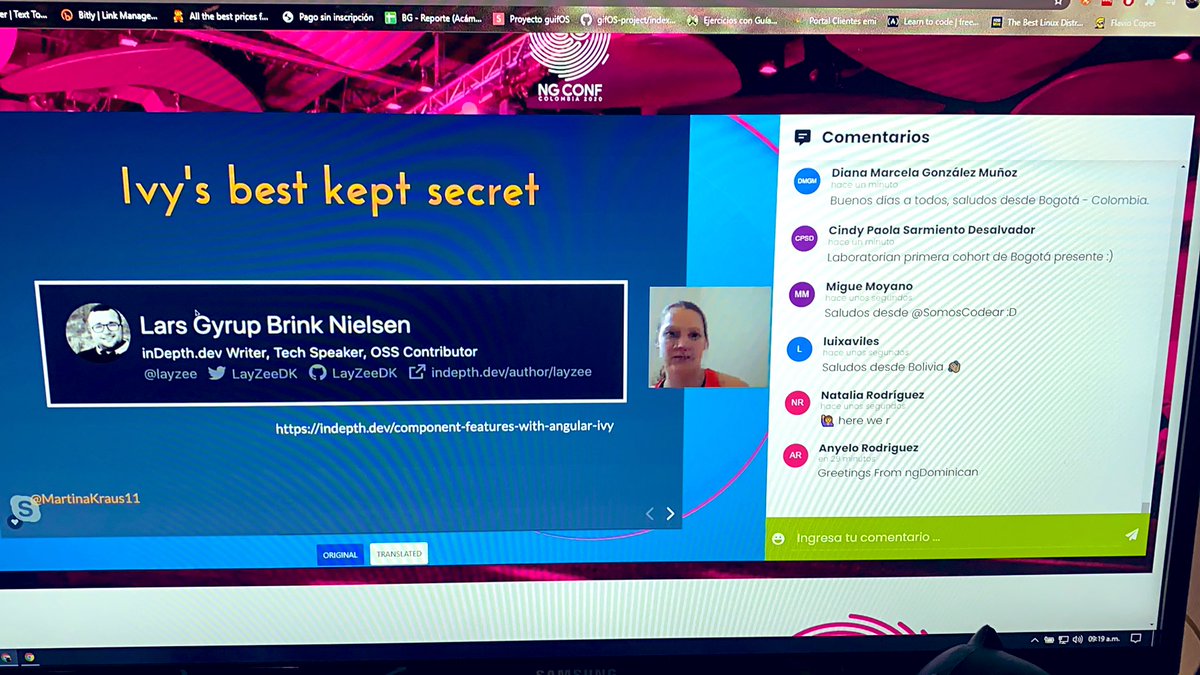Open the 'Ejercicios con Guía' bookmark
1200x675 pixels.
734,19
